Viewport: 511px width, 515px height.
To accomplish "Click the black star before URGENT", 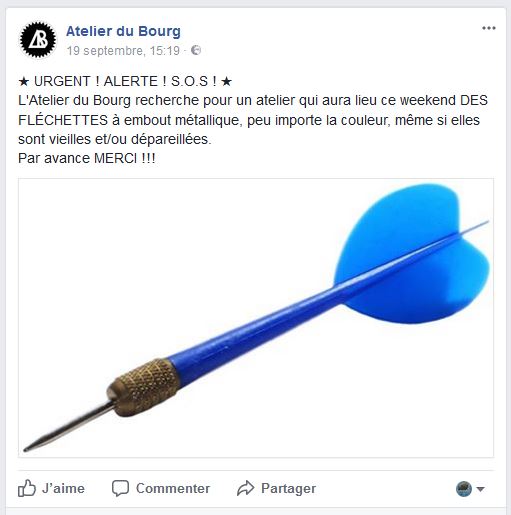I will (x=24, y=82).
